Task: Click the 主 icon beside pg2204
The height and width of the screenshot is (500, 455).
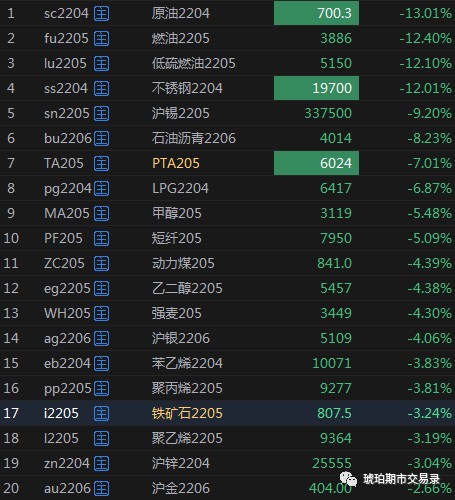Action: click(101, 189)
